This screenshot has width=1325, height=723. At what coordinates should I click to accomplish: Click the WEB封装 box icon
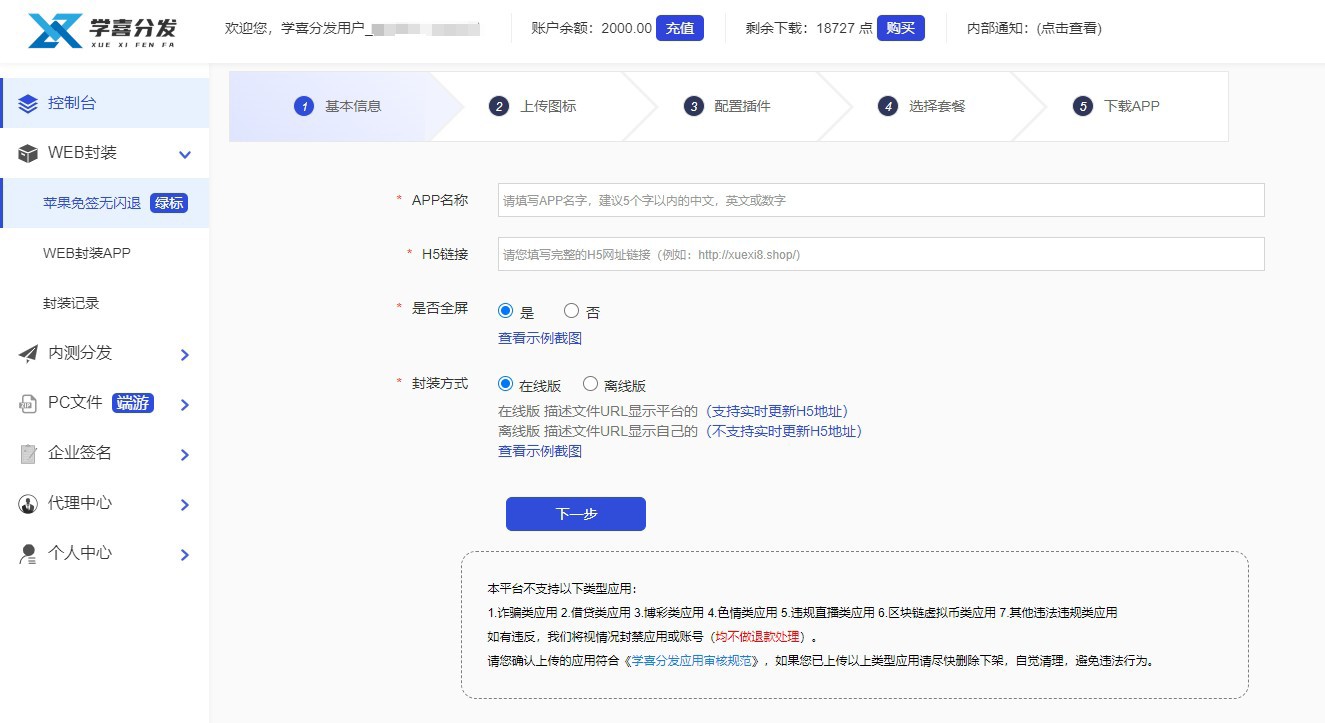(28, 153)
